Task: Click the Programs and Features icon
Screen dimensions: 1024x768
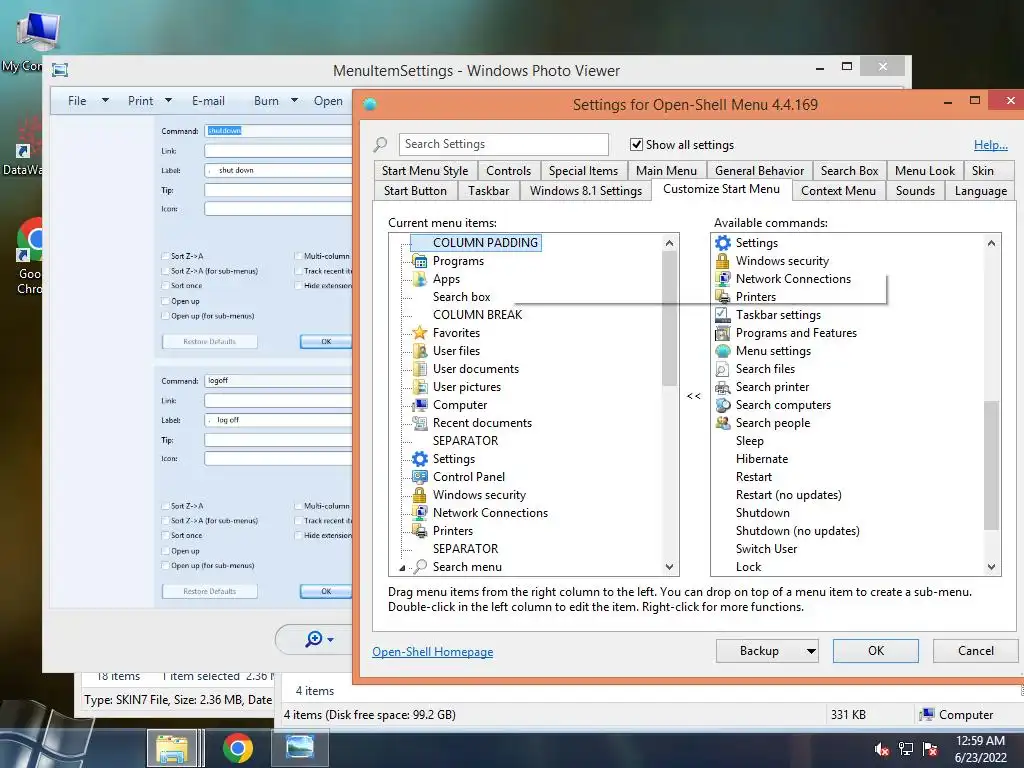Action: coord(722,333)
